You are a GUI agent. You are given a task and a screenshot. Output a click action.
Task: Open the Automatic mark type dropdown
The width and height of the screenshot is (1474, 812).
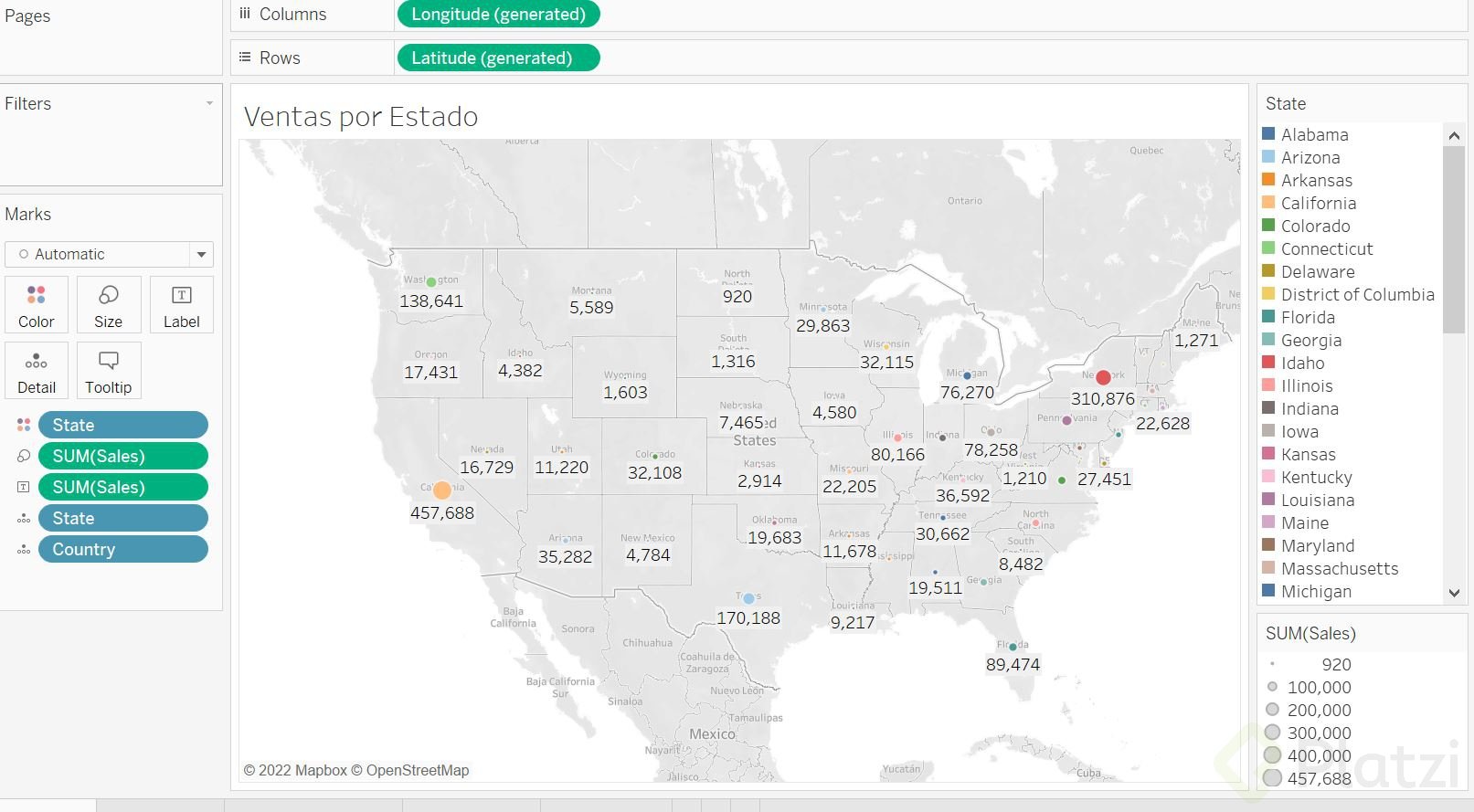tap(201, 254)
